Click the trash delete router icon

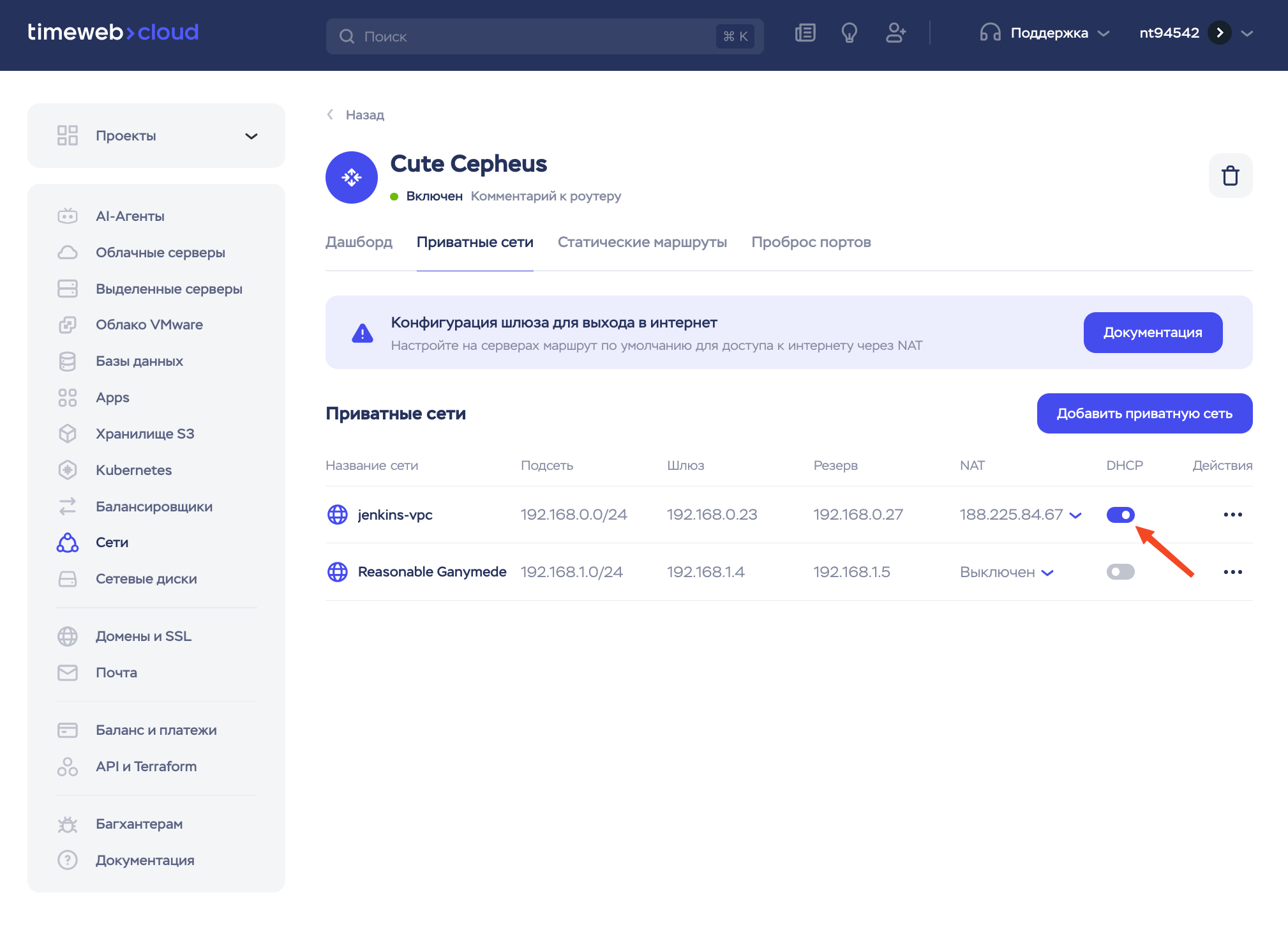(1230, 176)
